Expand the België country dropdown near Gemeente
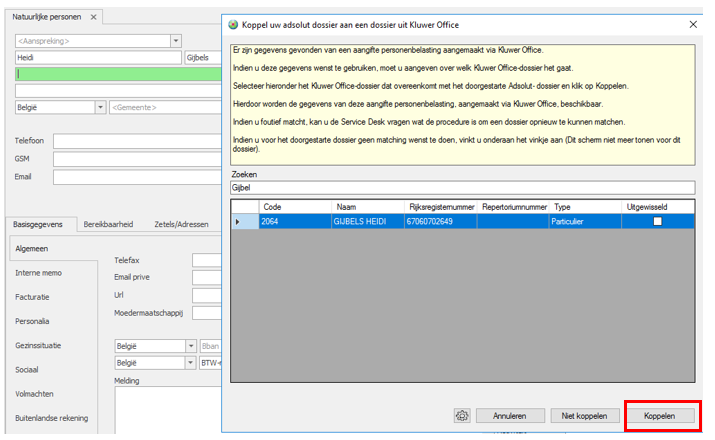Screen dimensions: 715x440 [100, 107]
